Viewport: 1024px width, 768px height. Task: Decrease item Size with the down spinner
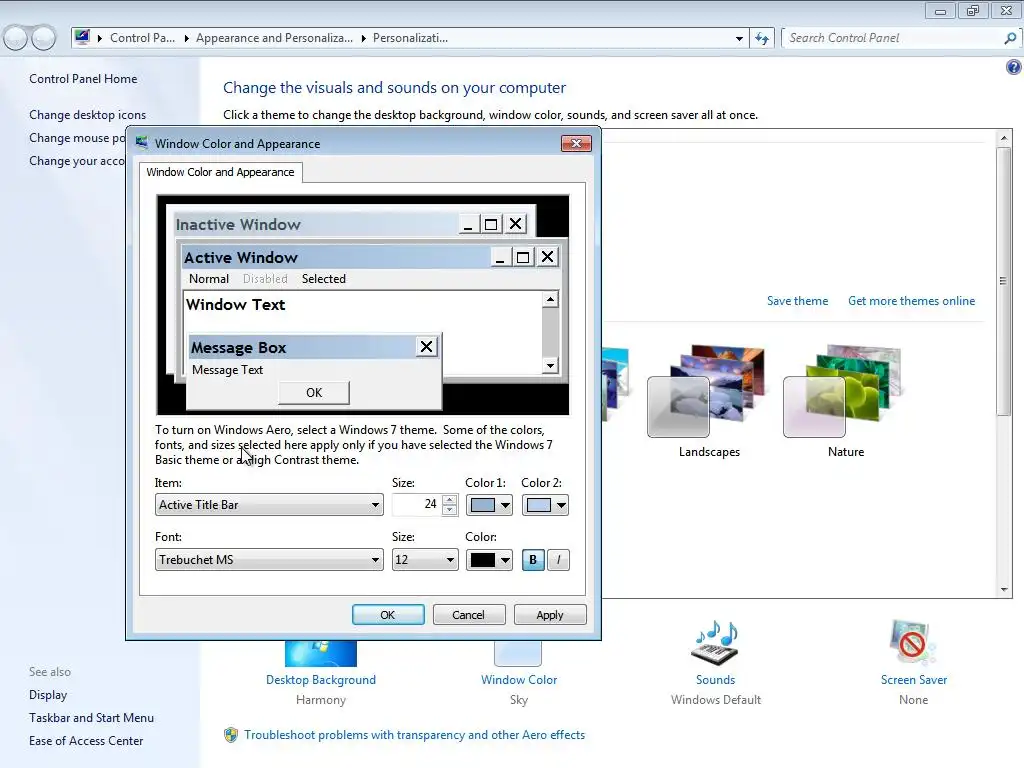[449, 510]
